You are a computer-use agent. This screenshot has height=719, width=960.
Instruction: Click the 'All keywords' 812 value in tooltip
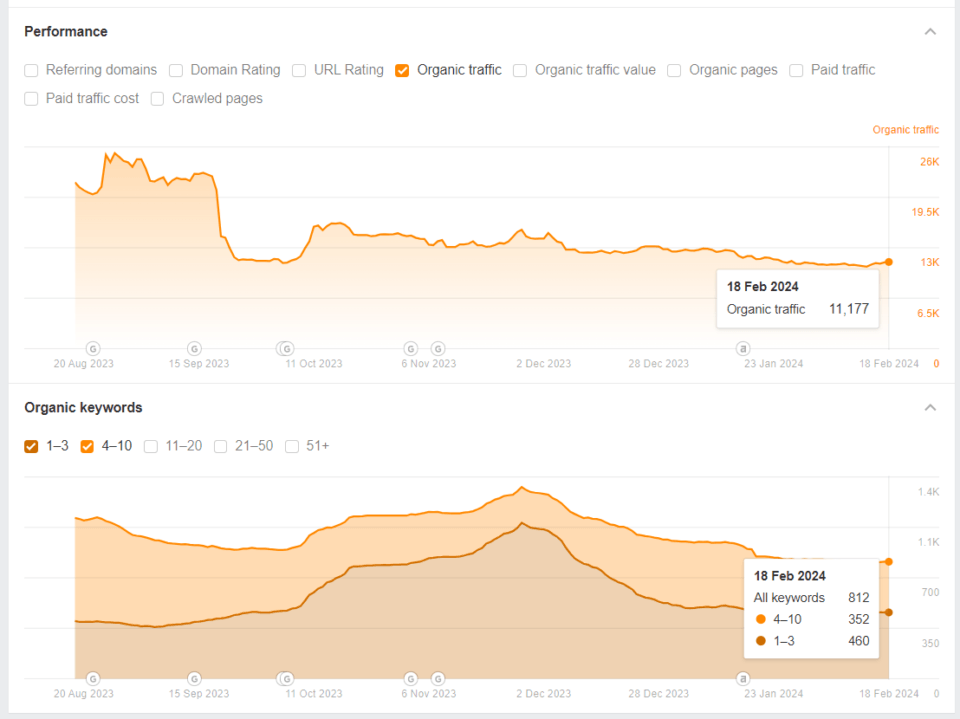pyautogui.click(x=858, y=598)
